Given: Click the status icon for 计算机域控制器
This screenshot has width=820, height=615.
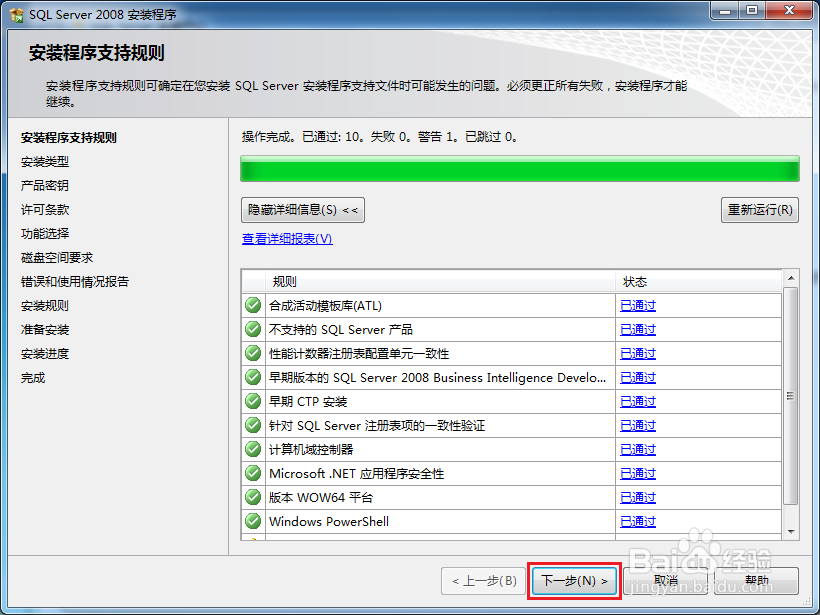Looking at the screenshot, I should click(x=252, y=449).
